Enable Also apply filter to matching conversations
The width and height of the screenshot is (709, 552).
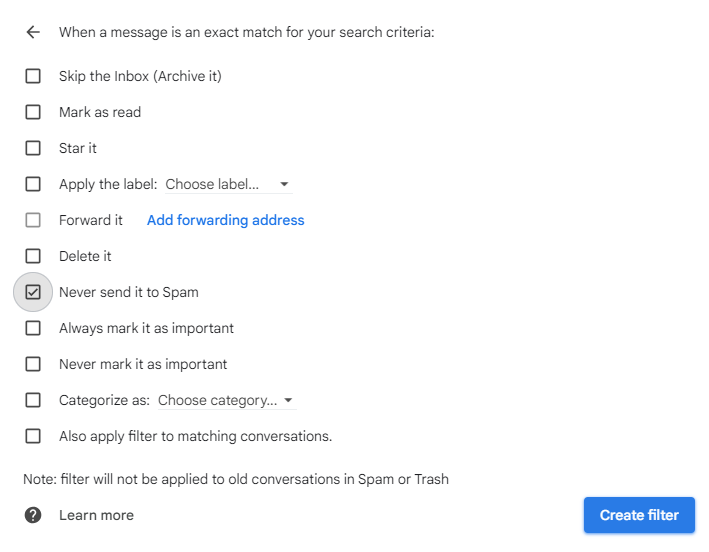pyautogui.click(x=33, y=436)
